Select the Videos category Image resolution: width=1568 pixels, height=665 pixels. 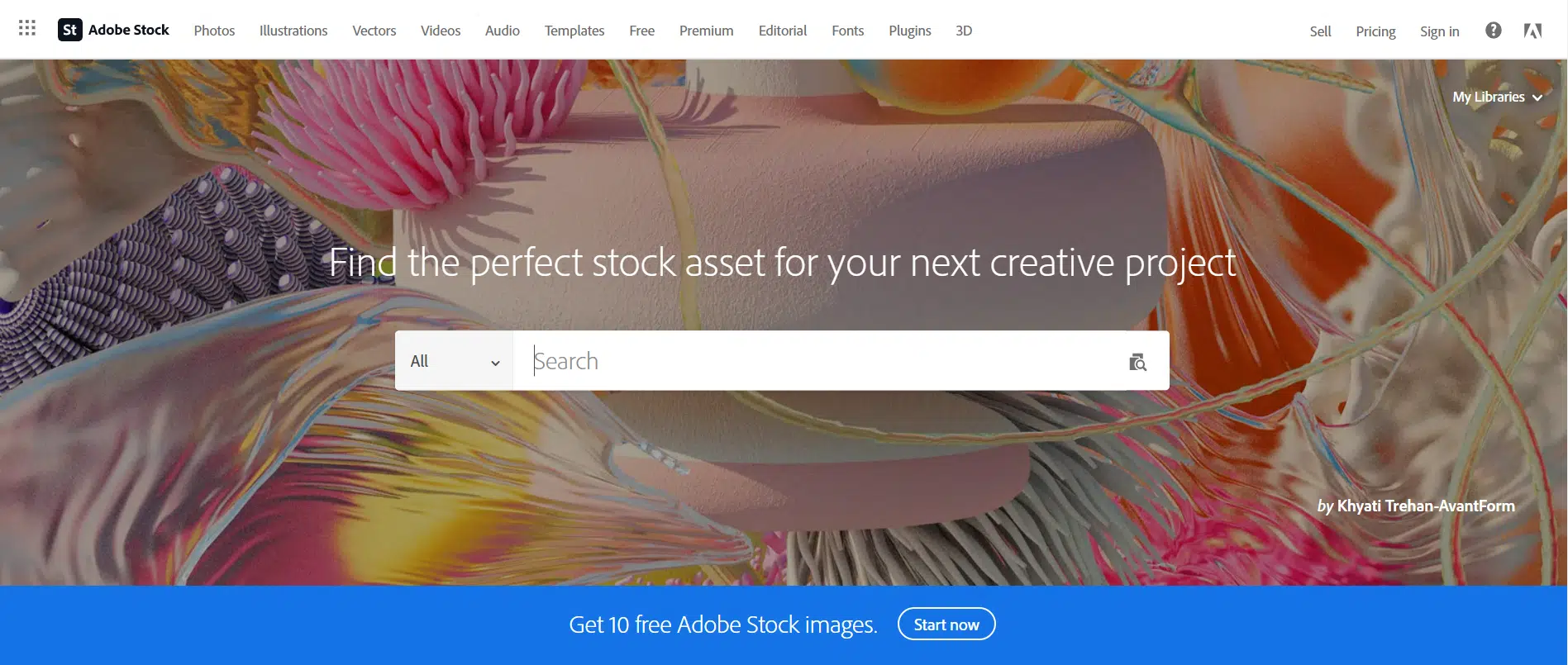[x=440, y=31]
